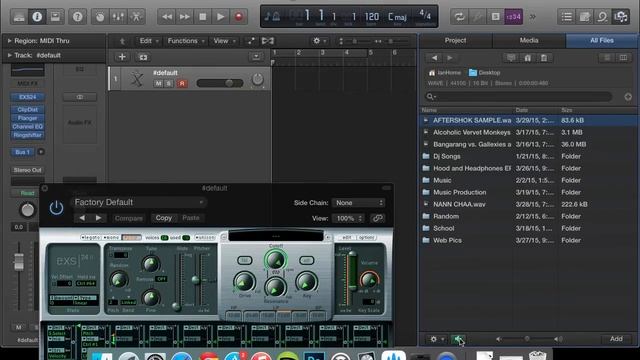The height and width of the screenshot is (360, 640).
Task: Click the #default track pan knob
Action: pos(258,79)
